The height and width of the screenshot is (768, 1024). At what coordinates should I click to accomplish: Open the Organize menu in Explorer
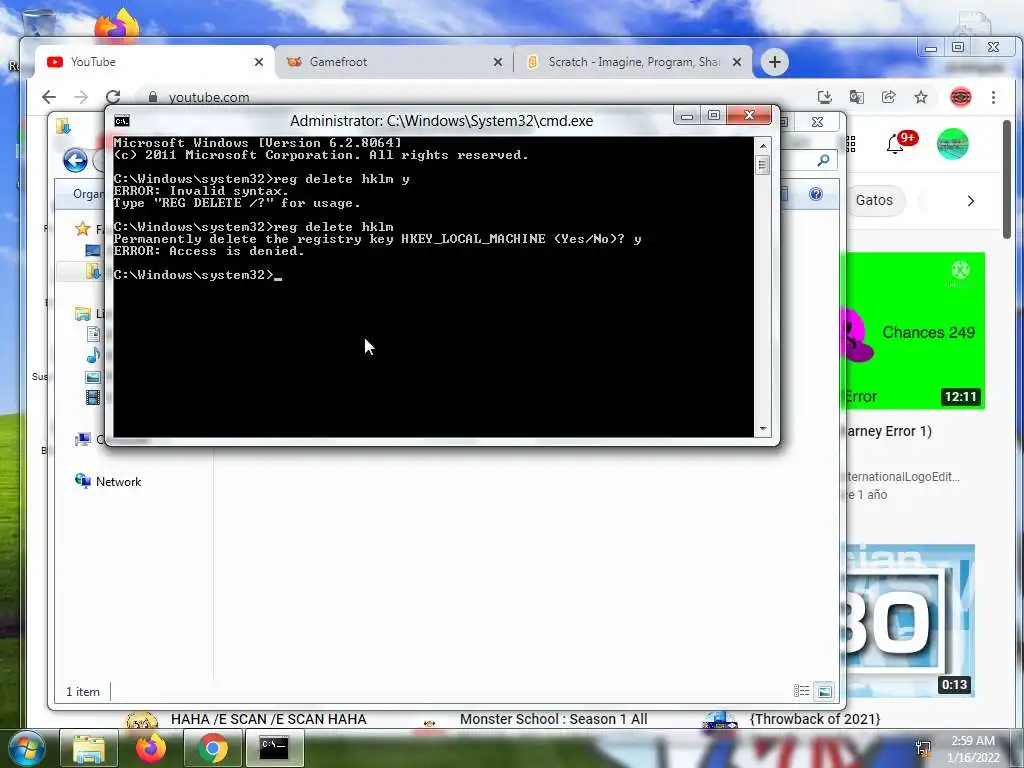(88, 194)
